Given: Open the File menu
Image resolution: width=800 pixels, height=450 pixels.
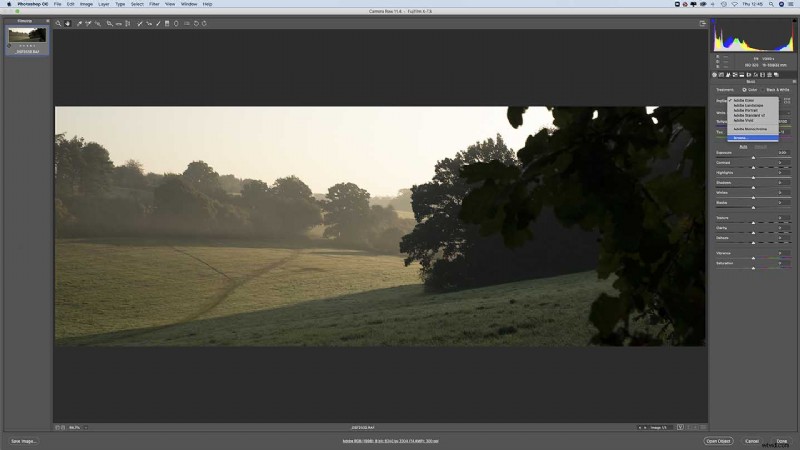Looking at the screenshot, I should click(x=58, y=4).
